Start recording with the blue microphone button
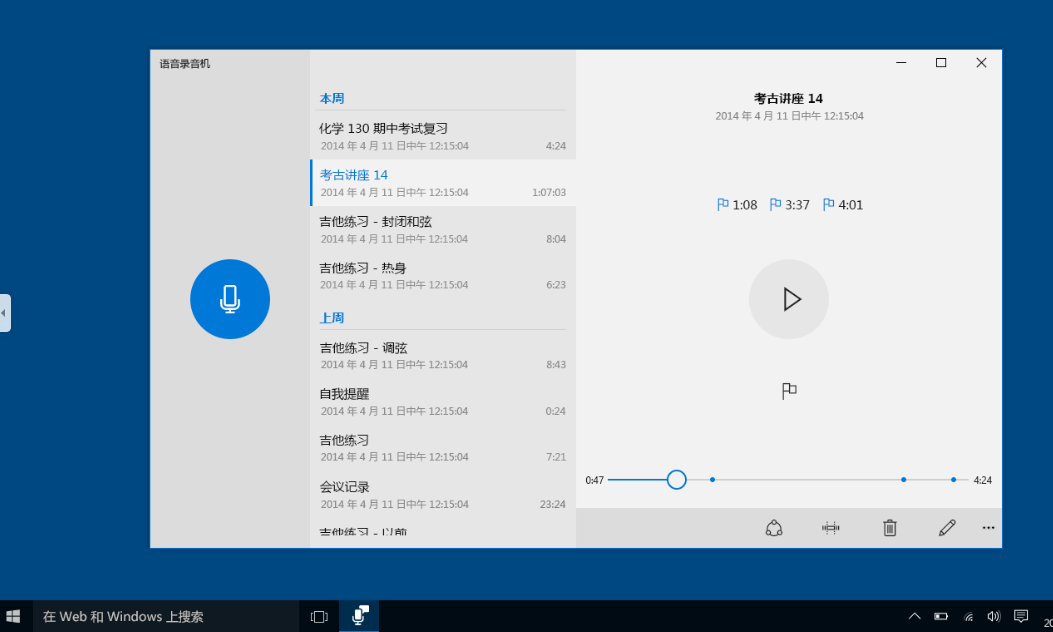The image size is (1053, 632). tap(230, 299)
